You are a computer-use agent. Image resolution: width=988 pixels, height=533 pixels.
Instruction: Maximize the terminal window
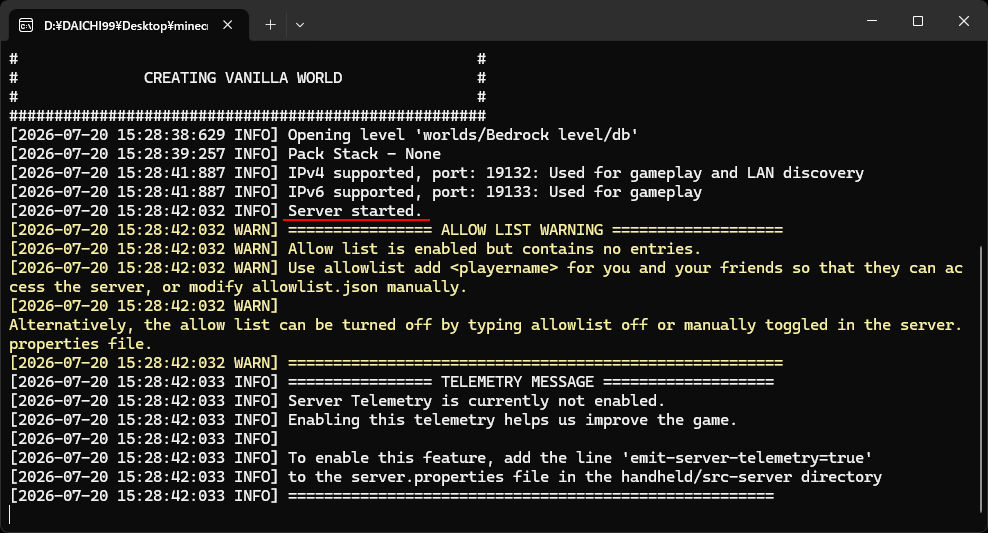[x=918, y=21]
